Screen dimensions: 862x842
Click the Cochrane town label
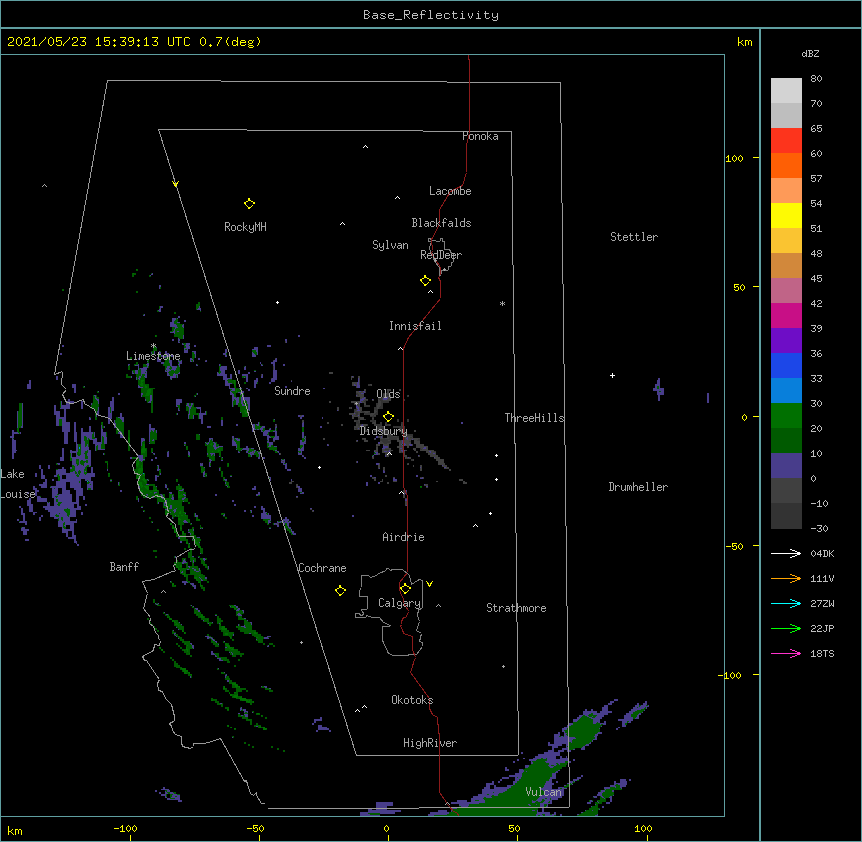pyautogui.click(x=322, y=568)
